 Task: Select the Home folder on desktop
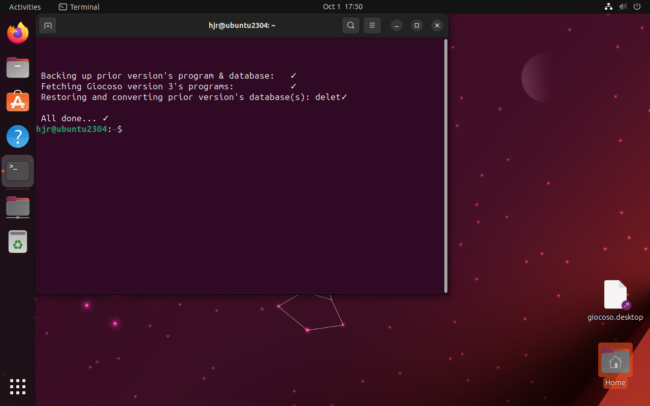(x=615, y=365)
